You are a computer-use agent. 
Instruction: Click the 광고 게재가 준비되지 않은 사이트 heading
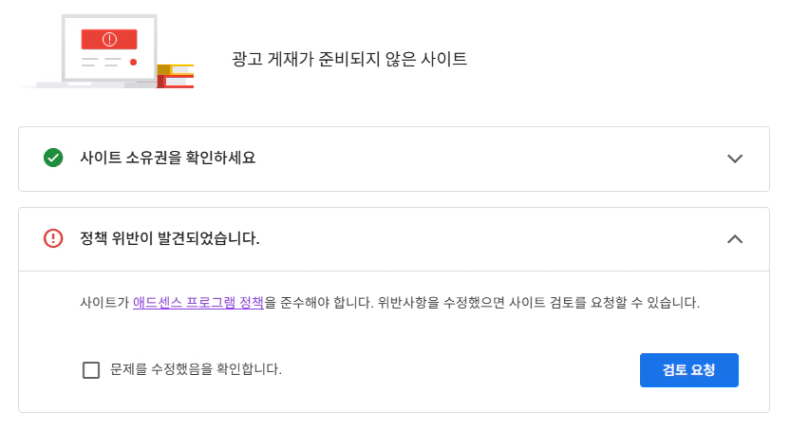(349, 59)
